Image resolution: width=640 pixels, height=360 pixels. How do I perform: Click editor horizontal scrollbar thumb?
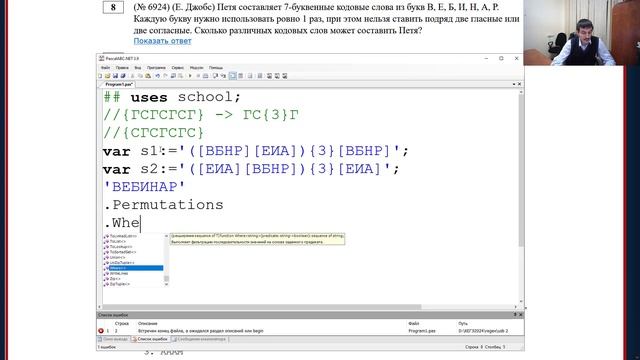pyautogui.click(x=261, y=307)
